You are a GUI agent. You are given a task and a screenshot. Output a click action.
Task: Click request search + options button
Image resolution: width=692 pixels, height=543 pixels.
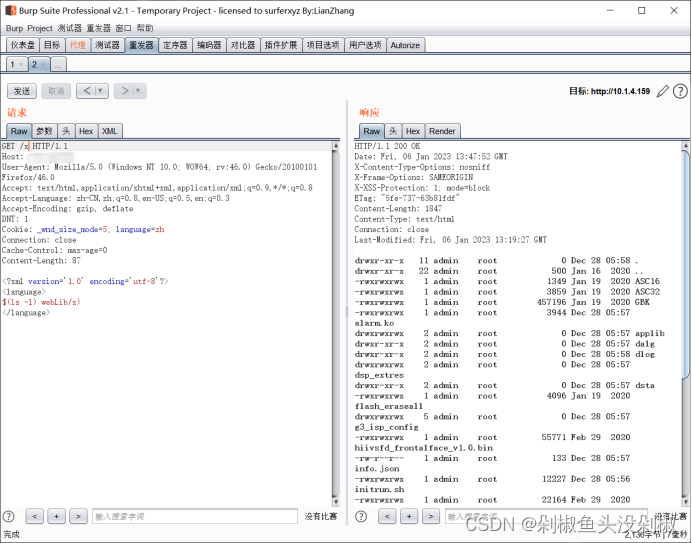(56, 517)
